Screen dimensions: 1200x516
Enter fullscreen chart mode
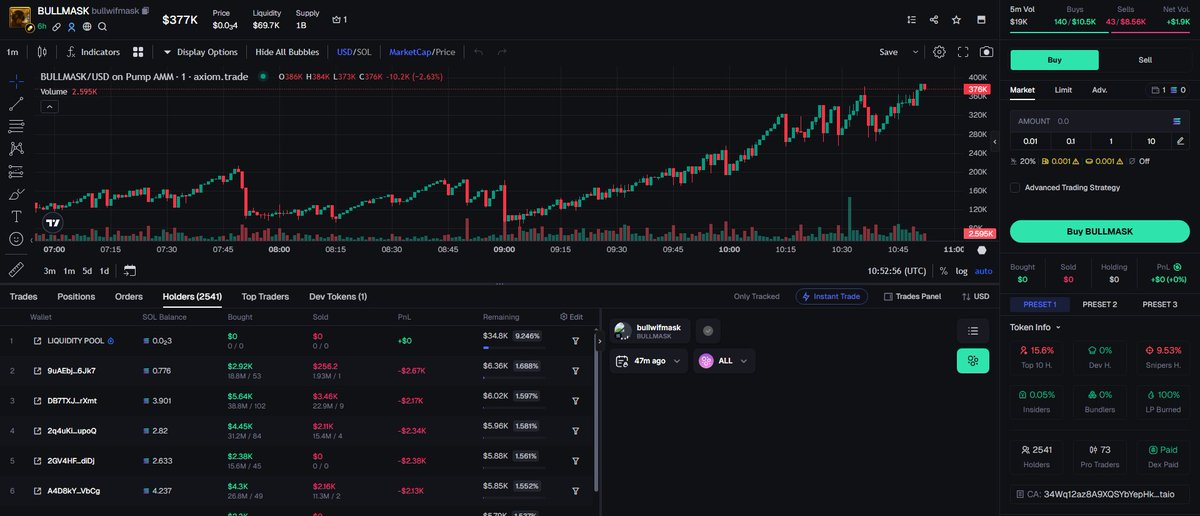pyautogui.click(x=963, y=51)
